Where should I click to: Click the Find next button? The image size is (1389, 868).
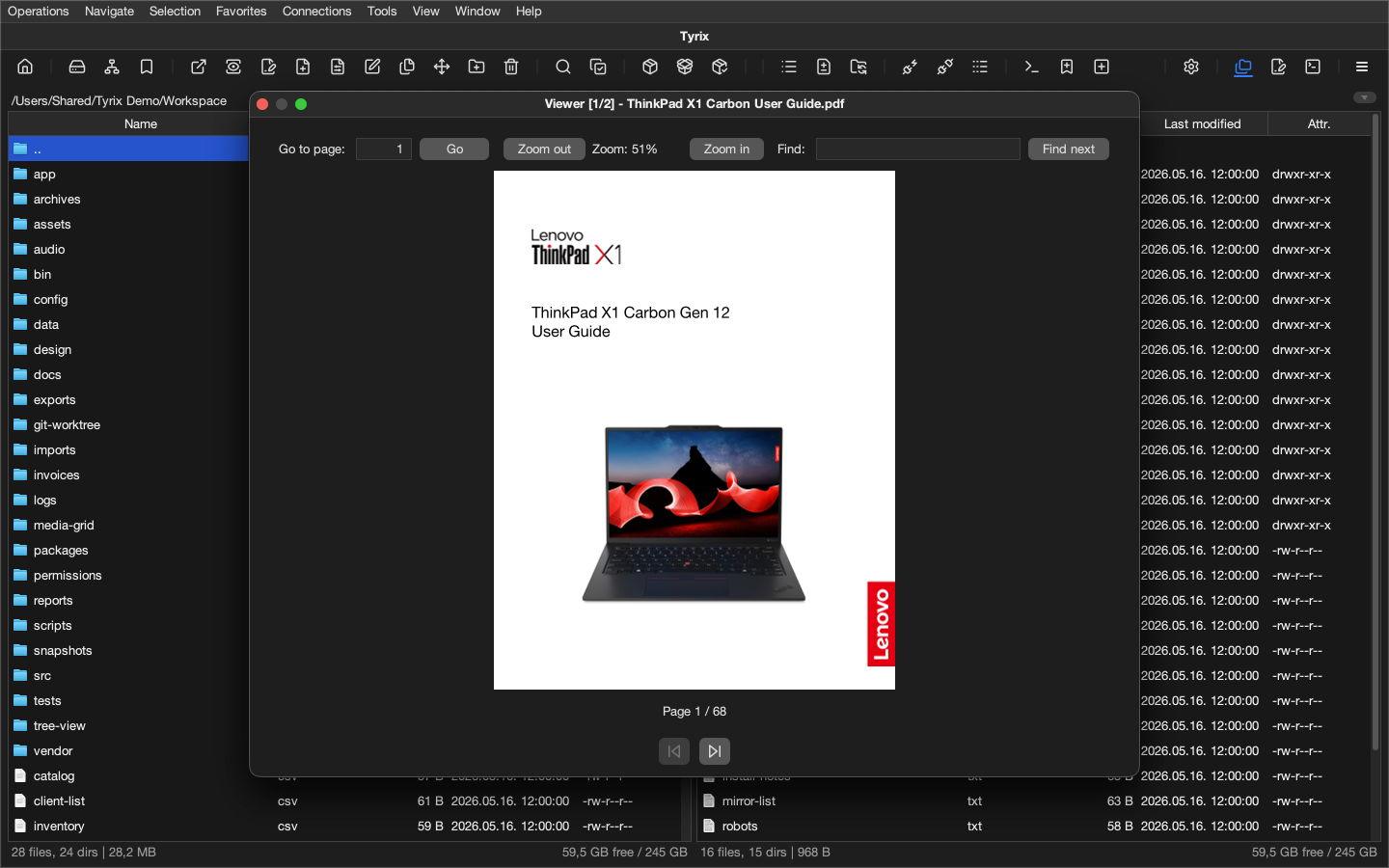(x=1069, y=149)
